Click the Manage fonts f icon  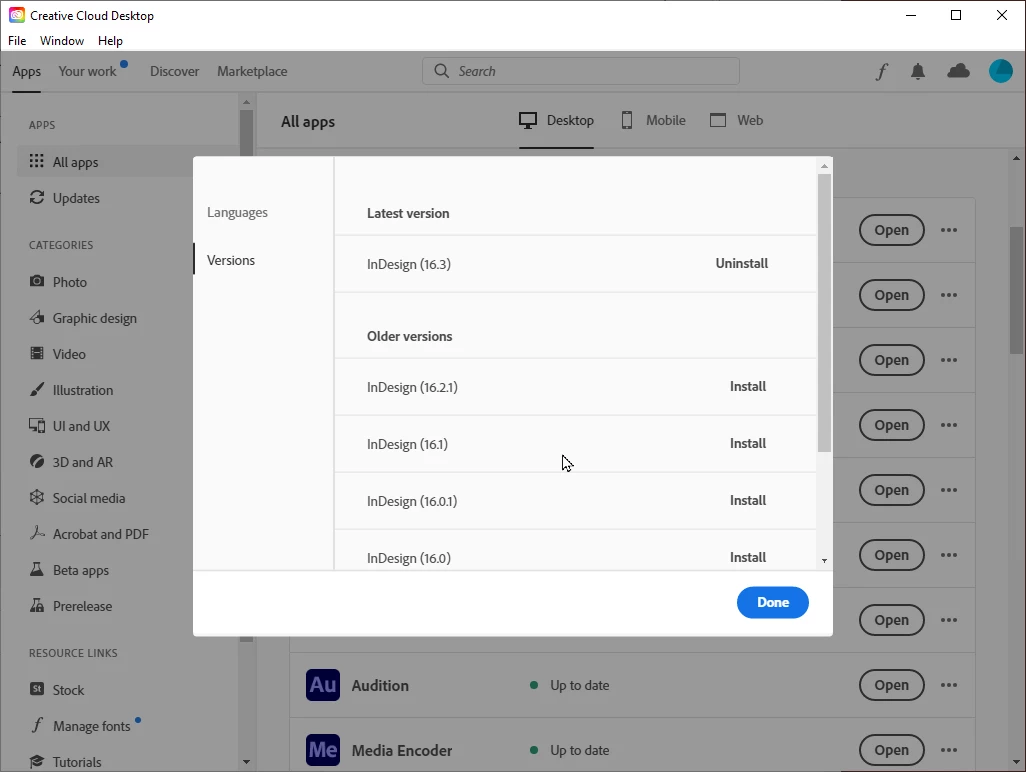(37, 725)
